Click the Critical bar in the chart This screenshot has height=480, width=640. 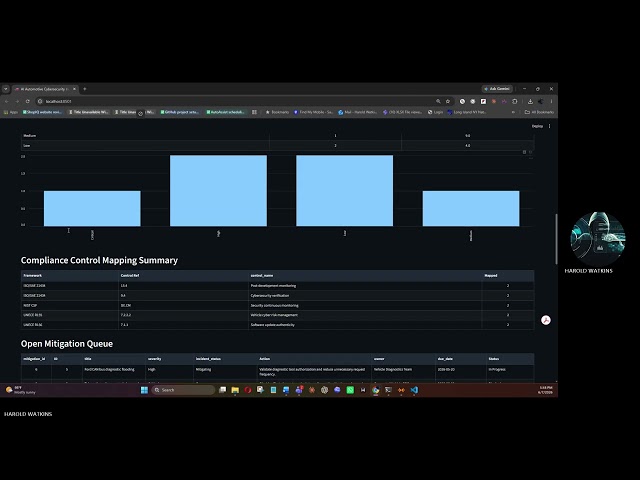coord(92,208)
